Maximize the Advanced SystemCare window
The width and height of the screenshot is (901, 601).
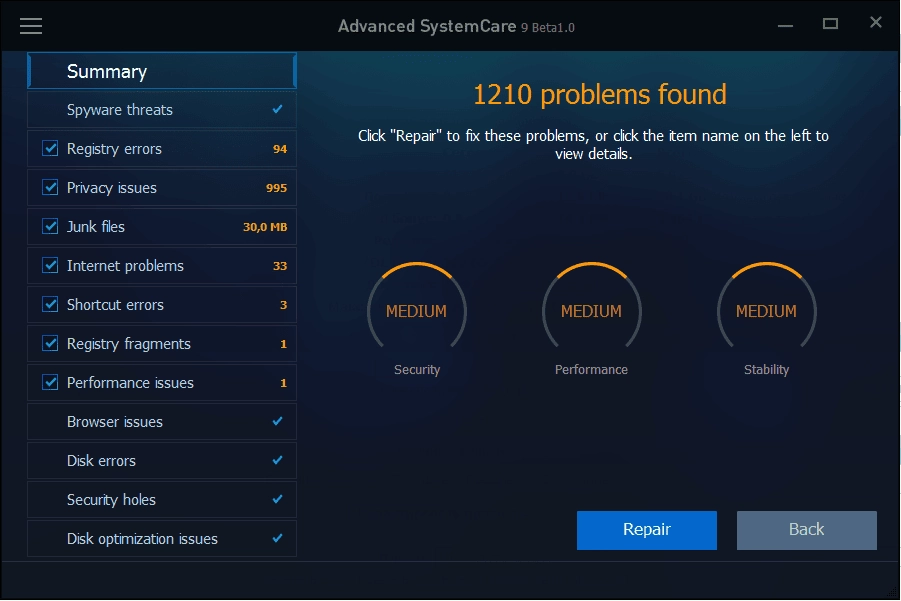tap(830, 24)
